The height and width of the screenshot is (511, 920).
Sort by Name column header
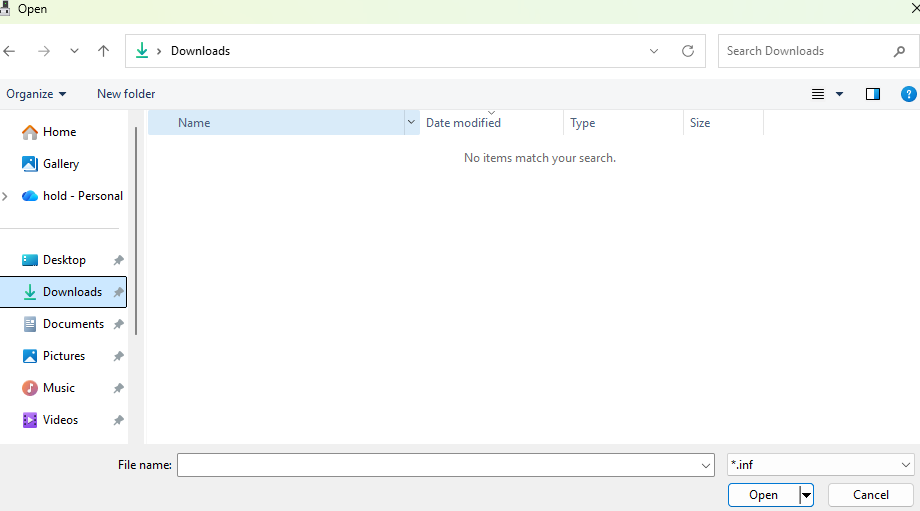tap(276, 123)
